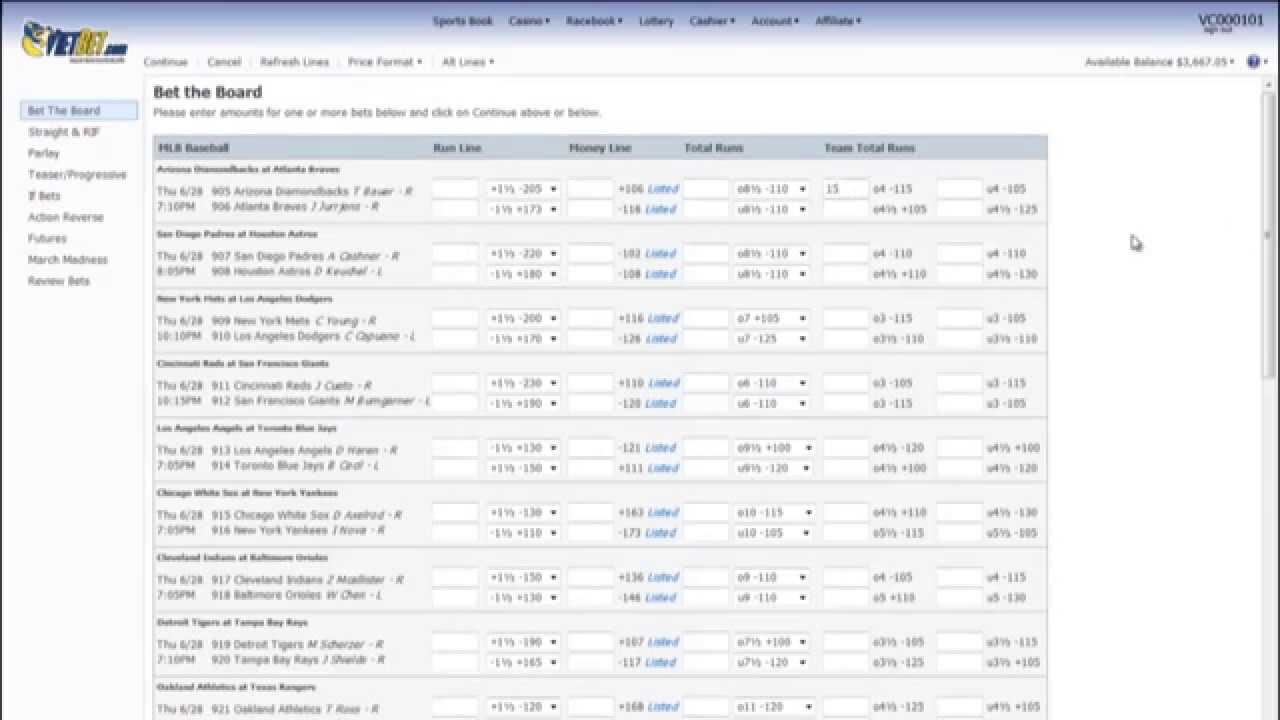1280x720 pixels.
Task: Open the blue help question mark icon
Action: tap(1253, 62)
